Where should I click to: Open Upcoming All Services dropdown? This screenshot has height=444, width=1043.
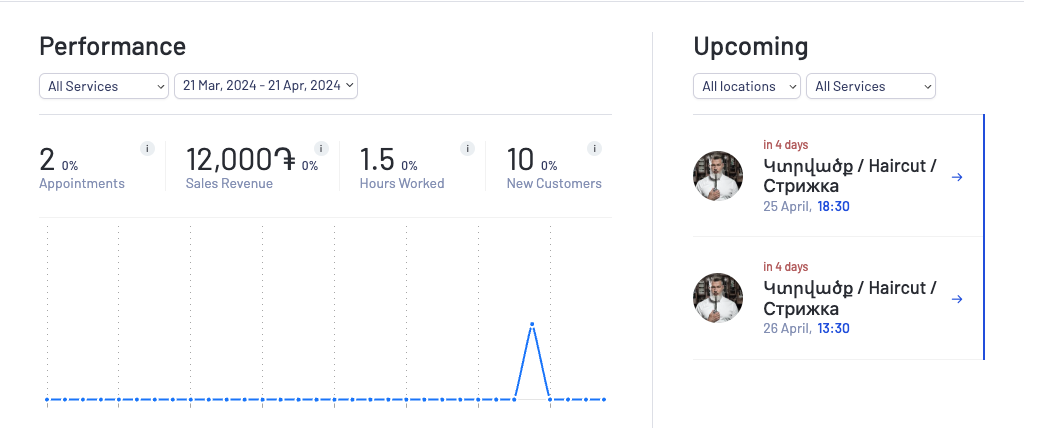pyautogui.click(x=870, y=86)
